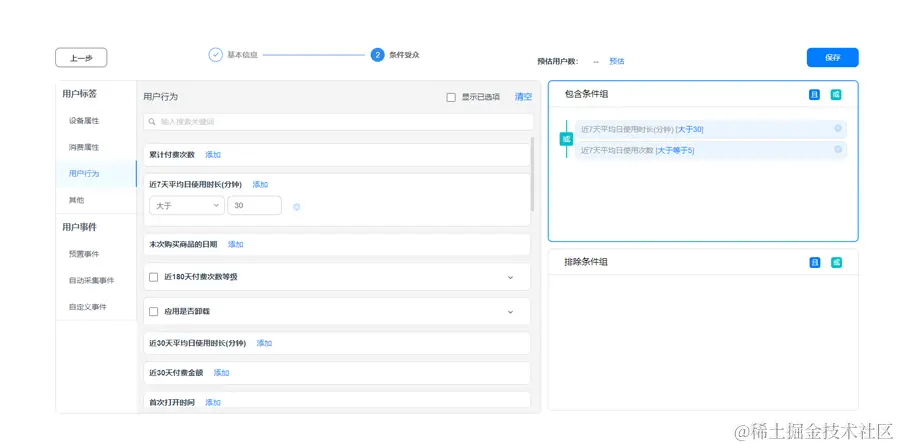Check the 近180天付费次数等级 checkbox
The height and width of the screenshot is (448, 900).
(153, 277)
